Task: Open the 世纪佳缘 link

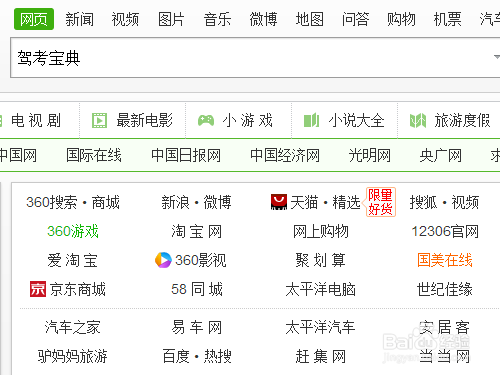Action: tap(445, 289)
